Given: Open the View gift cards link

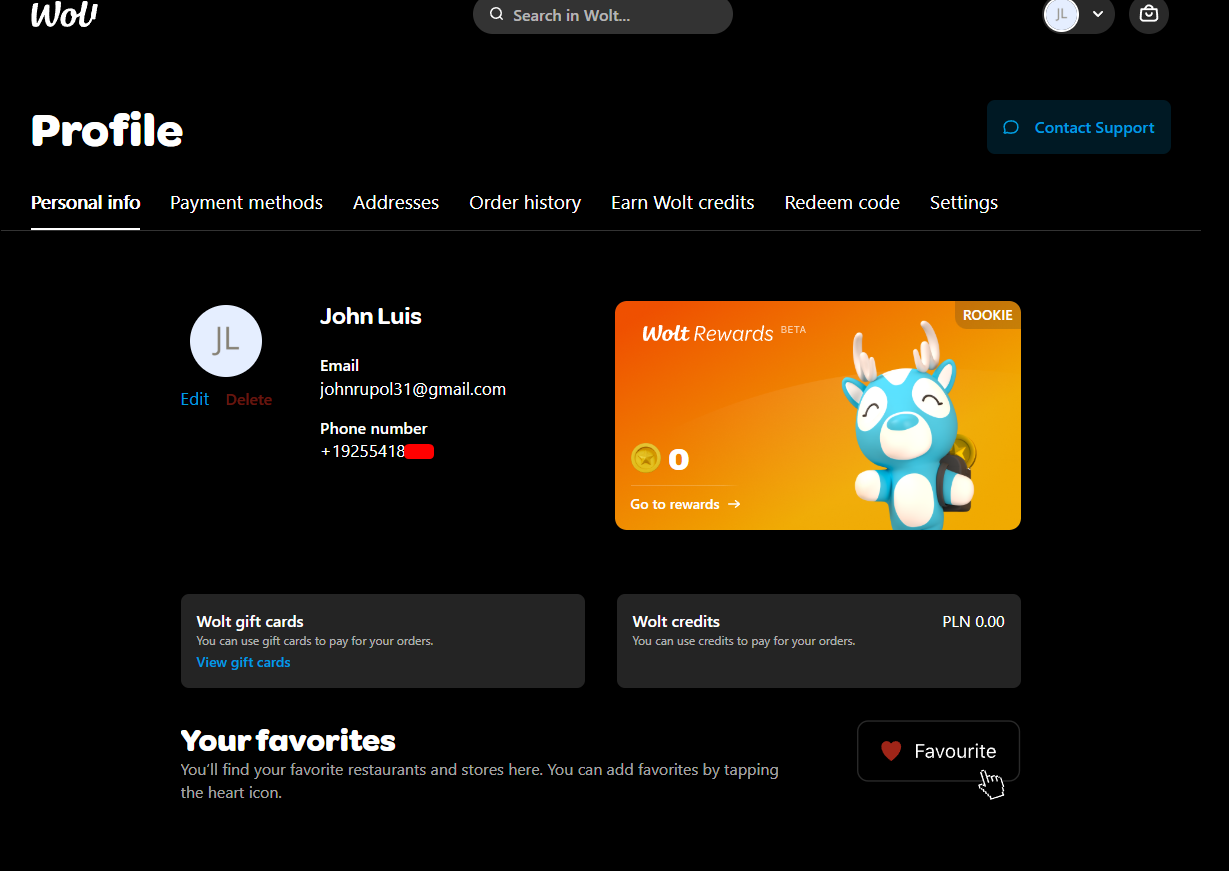Looking at the screenshot, I should click(244, 662).
